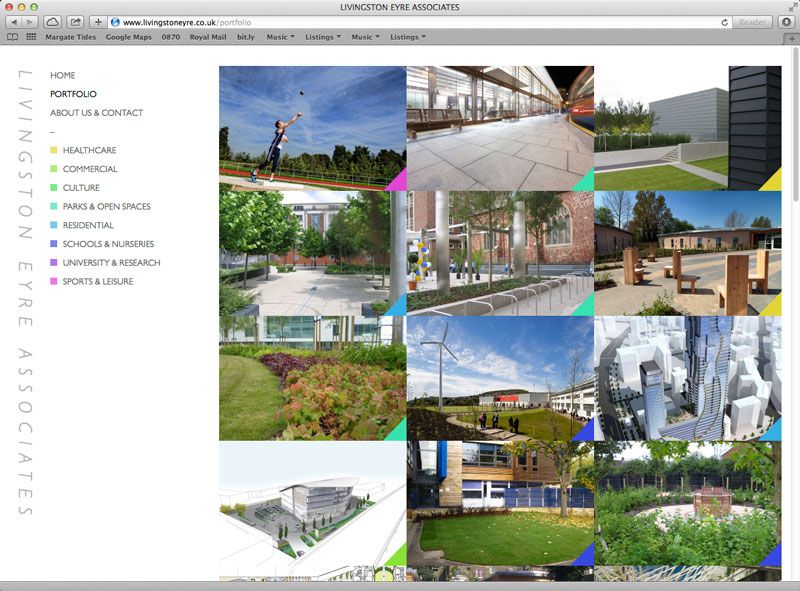Show Top Sites grid icon
The width and height of the screenshot is (800, 591).
31,37
